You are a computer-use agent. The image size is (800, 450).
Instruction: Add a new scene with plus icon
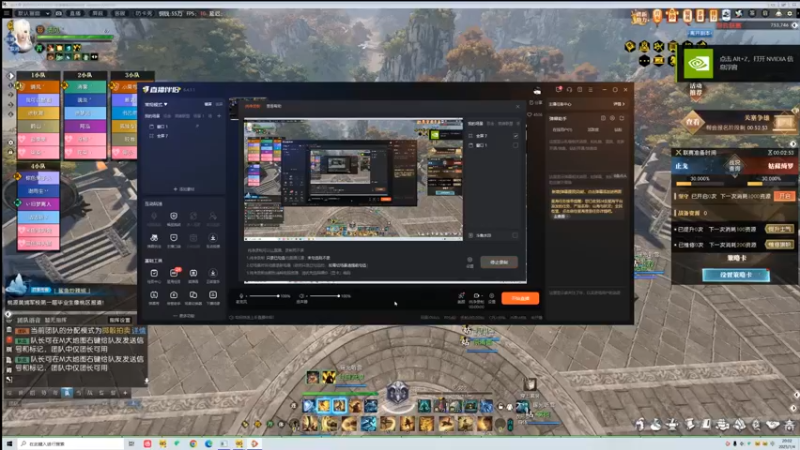219,116
